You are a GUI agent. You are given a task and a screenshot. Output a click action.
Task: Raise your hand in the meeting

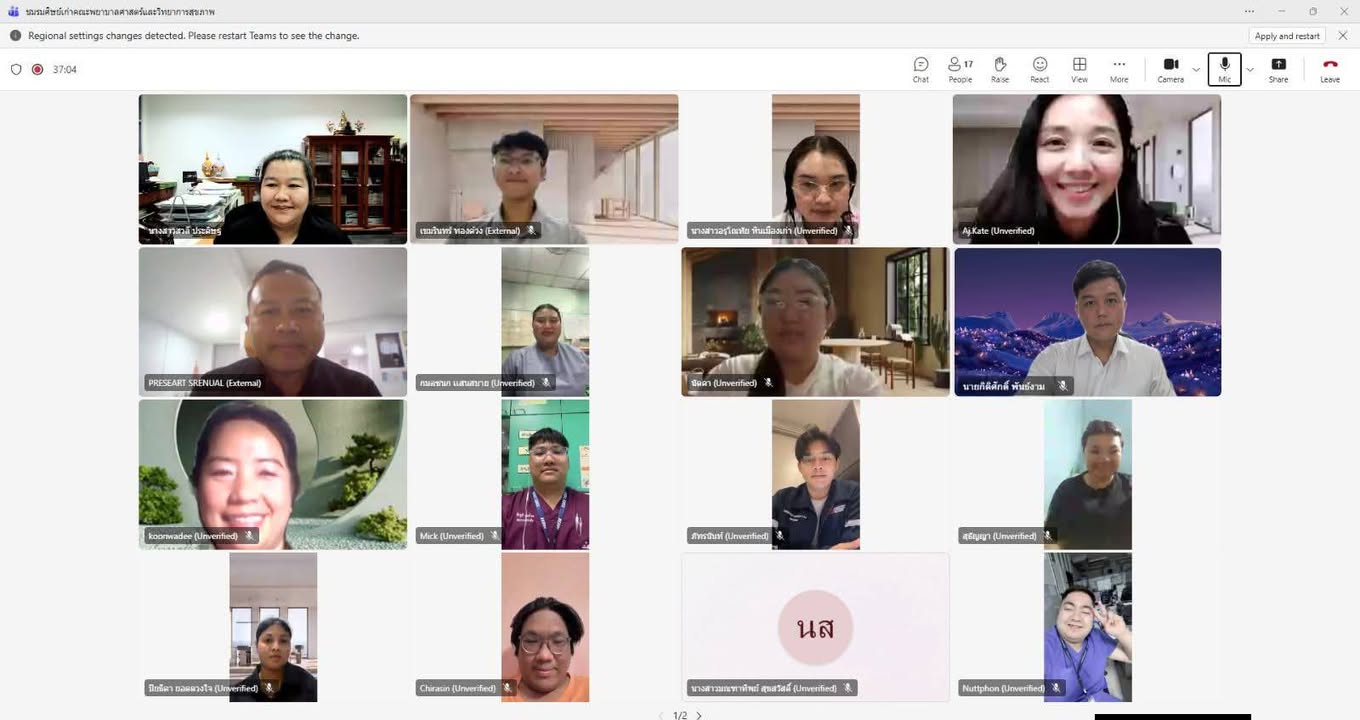point(1000,68)
